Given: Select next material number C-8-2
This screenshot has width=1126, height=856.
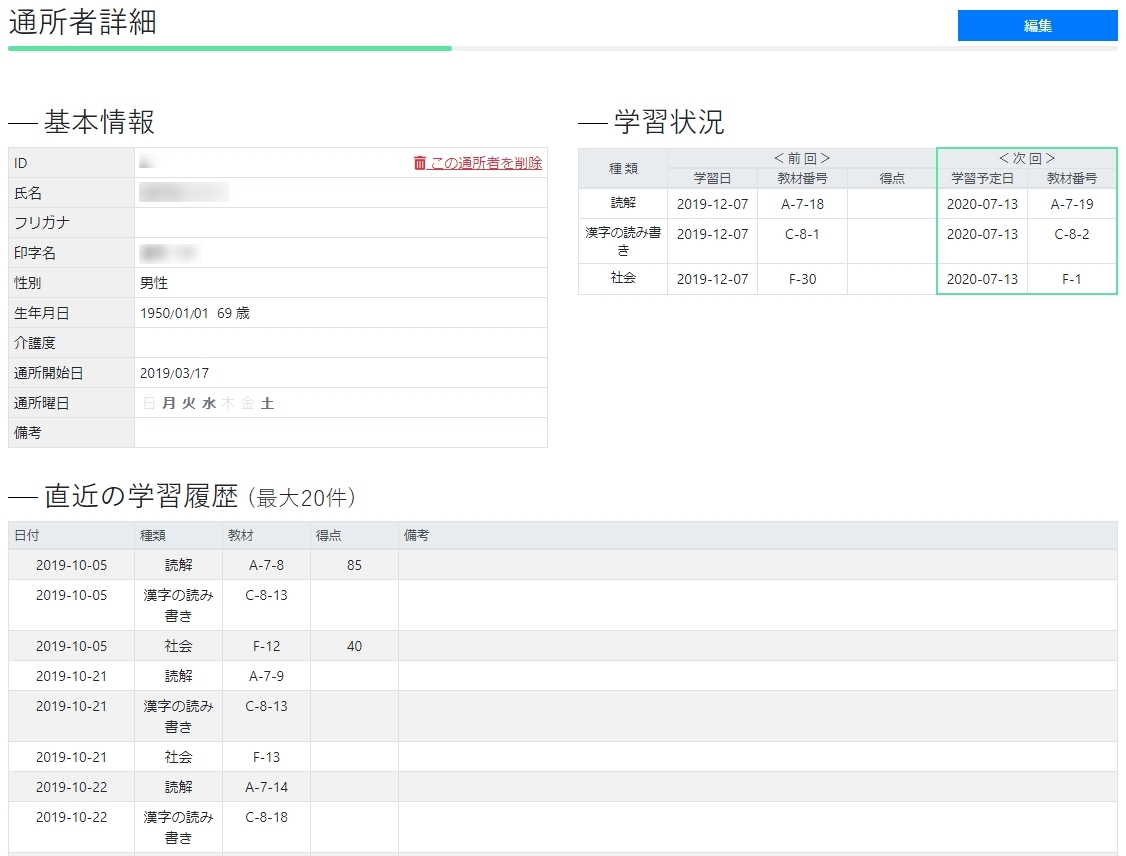Looking at the screenshot, I should [x=1072, y=234].
